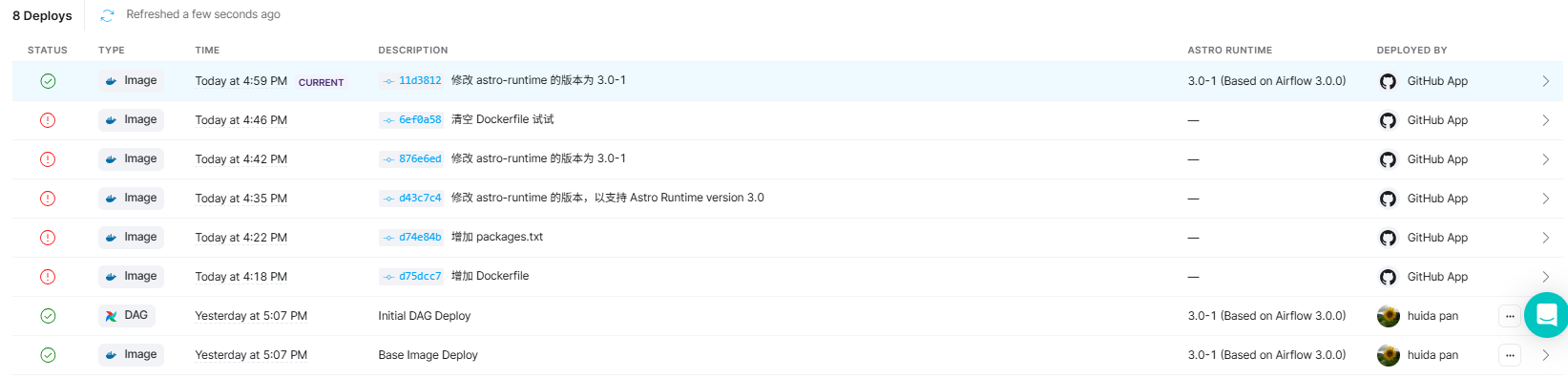Click GitHub icon in the 11d3812 row
This screenshot has width=1568, height=378.
click(1388, 81)
